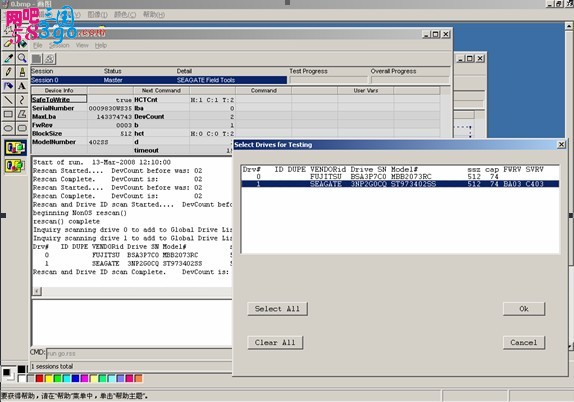Select the Rectangle shape tool
The width and height of the screenshot is (574, 402).
(8, 114)
